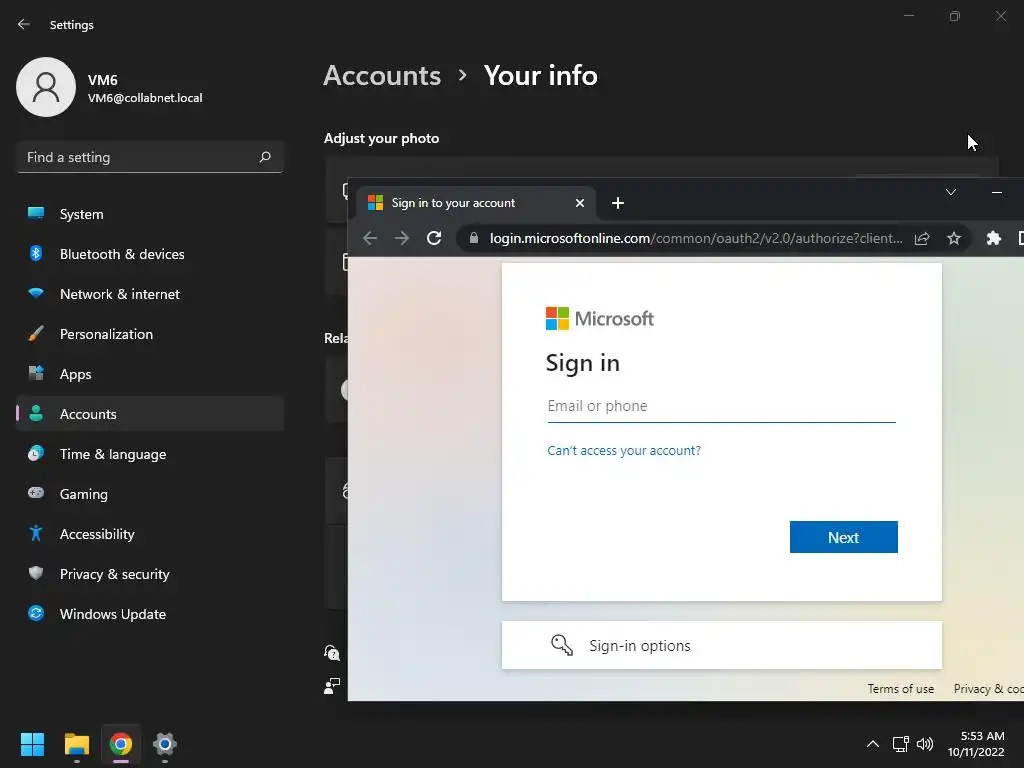Select Accounts in Settings sidebar
Viewport: 1024px width, 768px height.
[150, 414]
